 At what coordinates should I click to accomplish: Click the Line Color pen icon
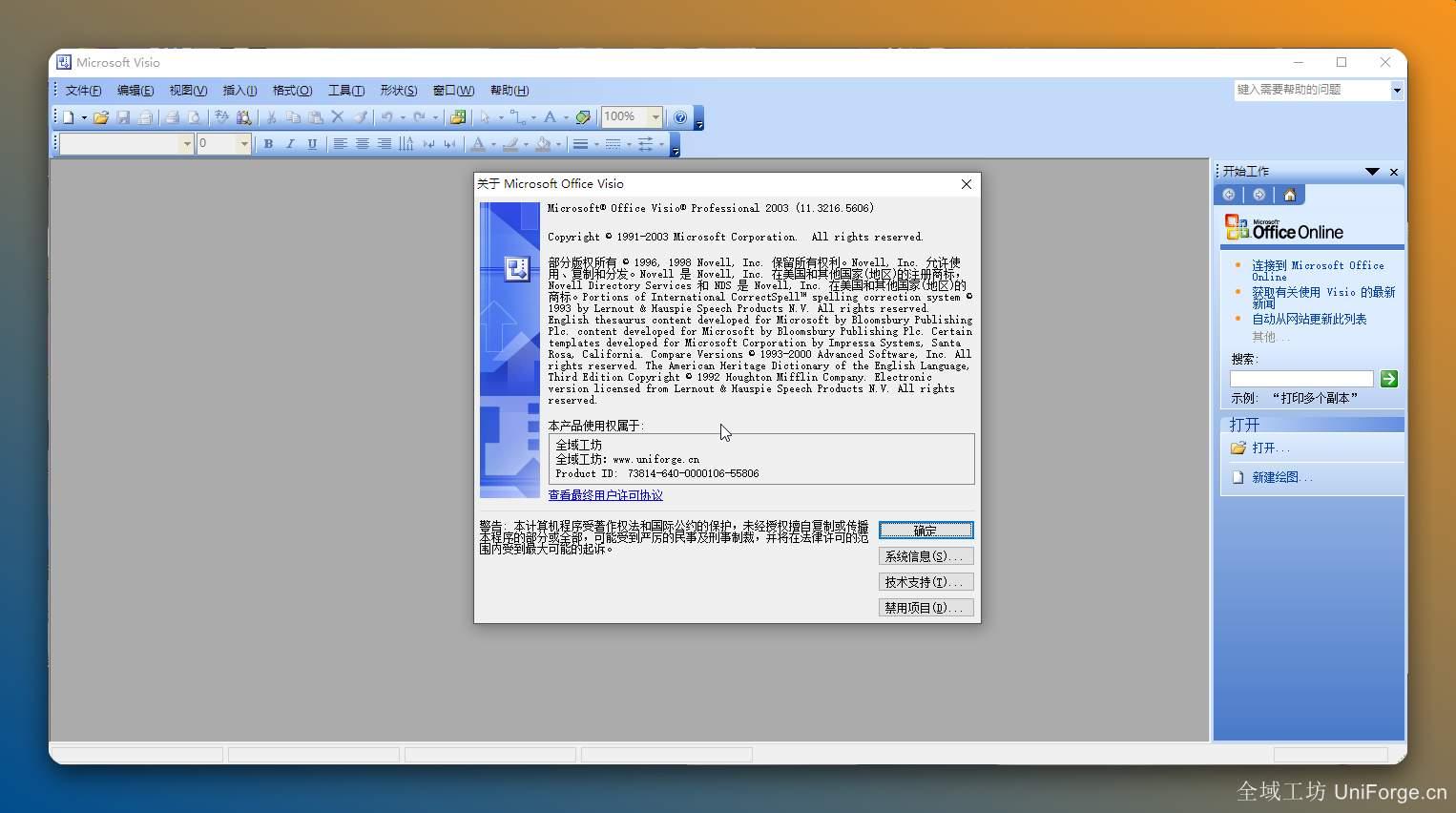(x=510, y=144)
